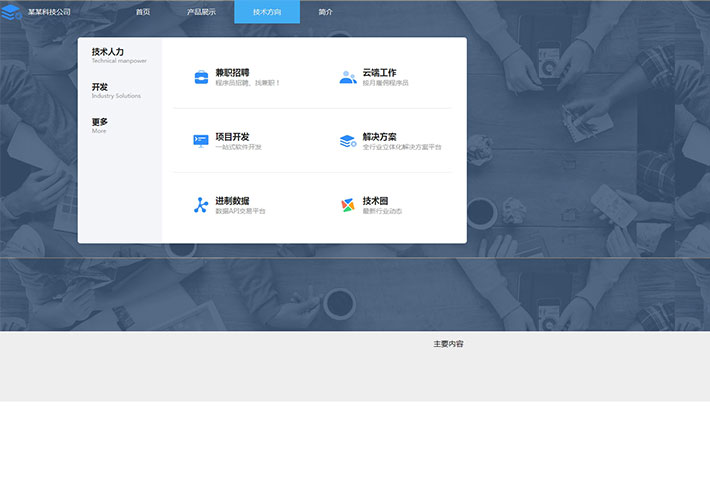The image size is (710, 501).
Task: Click the briefcase icon for 兼职招聘
Action: point(201,77)
